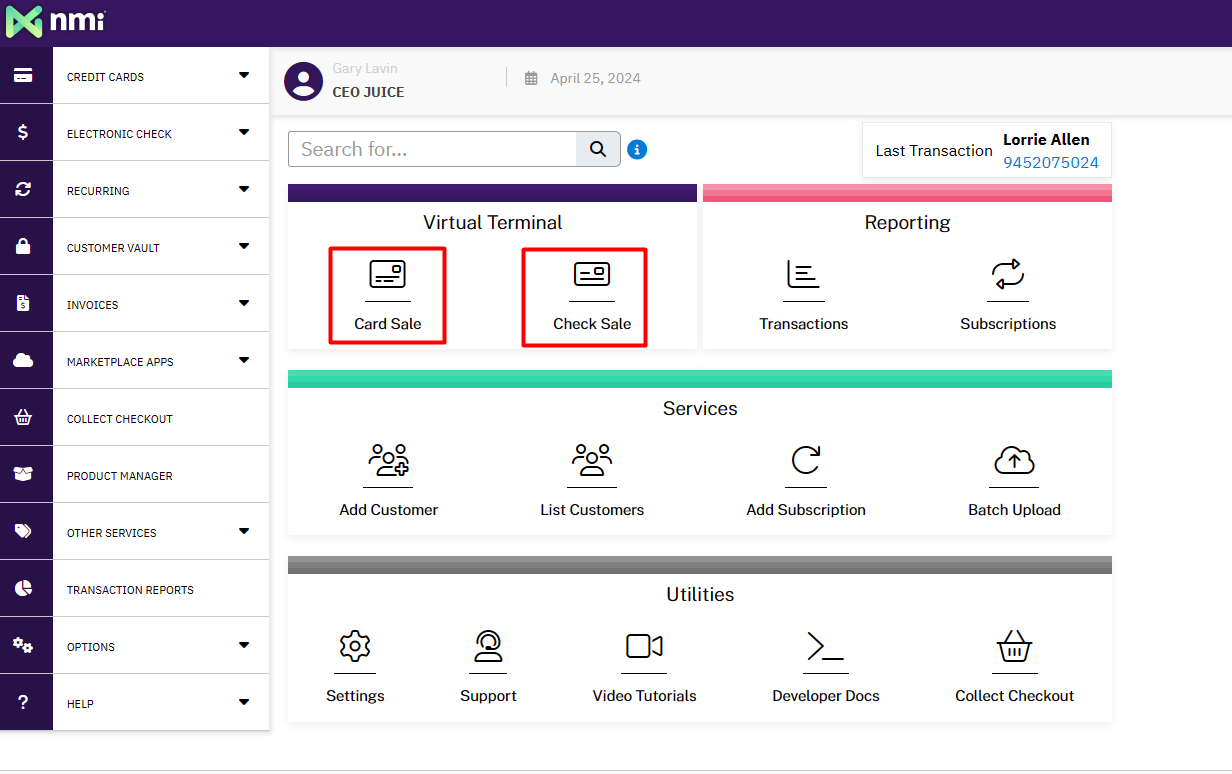Select Credit Cards menu label
Viewport: 1232px width, 774px height.
[x=105, y=77]
